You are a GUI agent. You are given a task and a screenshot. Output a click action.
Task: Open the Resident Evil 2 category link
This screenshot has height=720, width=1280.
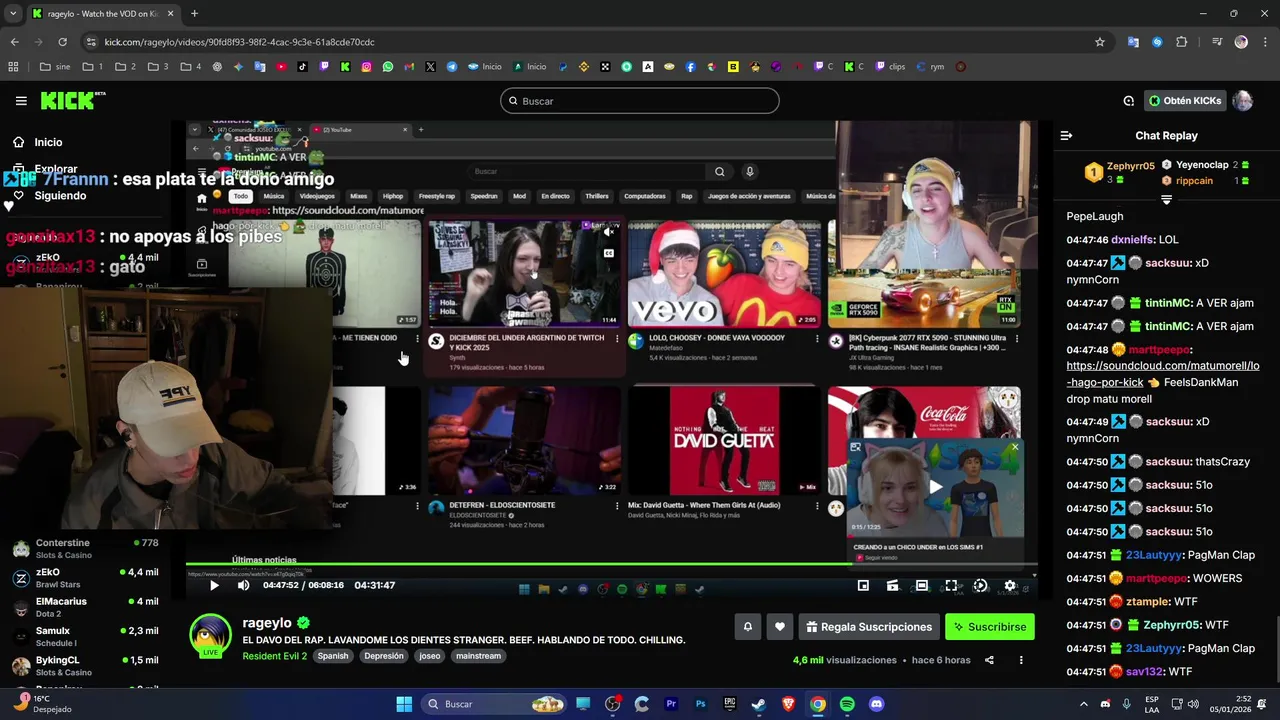tap(274, 656)
